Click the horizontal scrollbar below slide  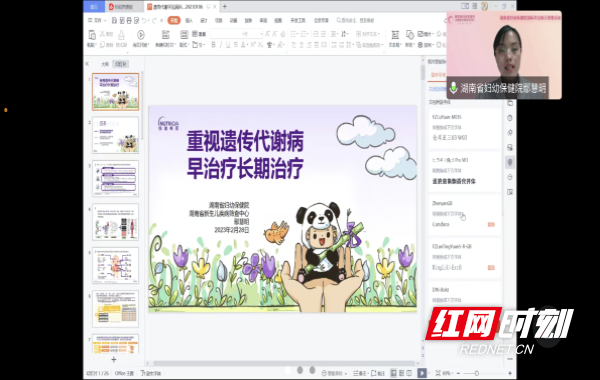tap(284, 363)
